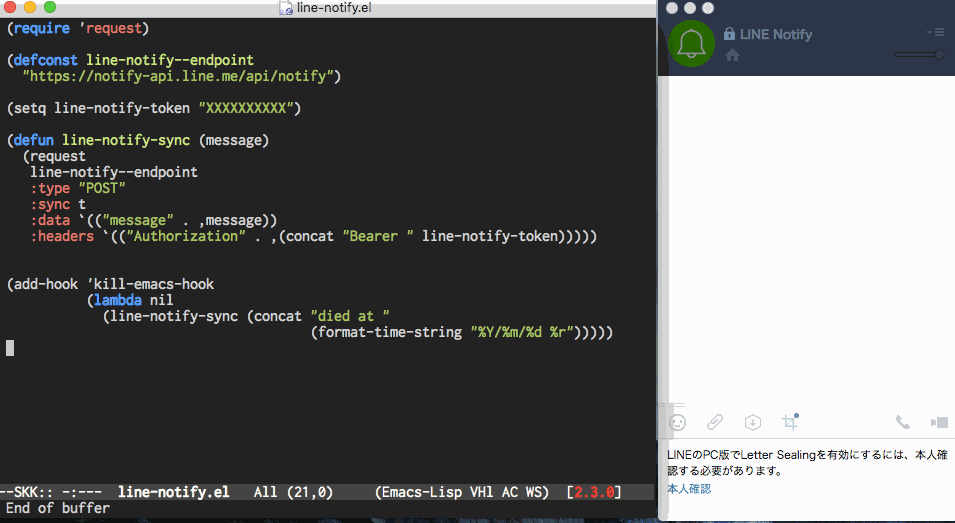Click the defconst line-notify--endpoint line

[130, 60]
